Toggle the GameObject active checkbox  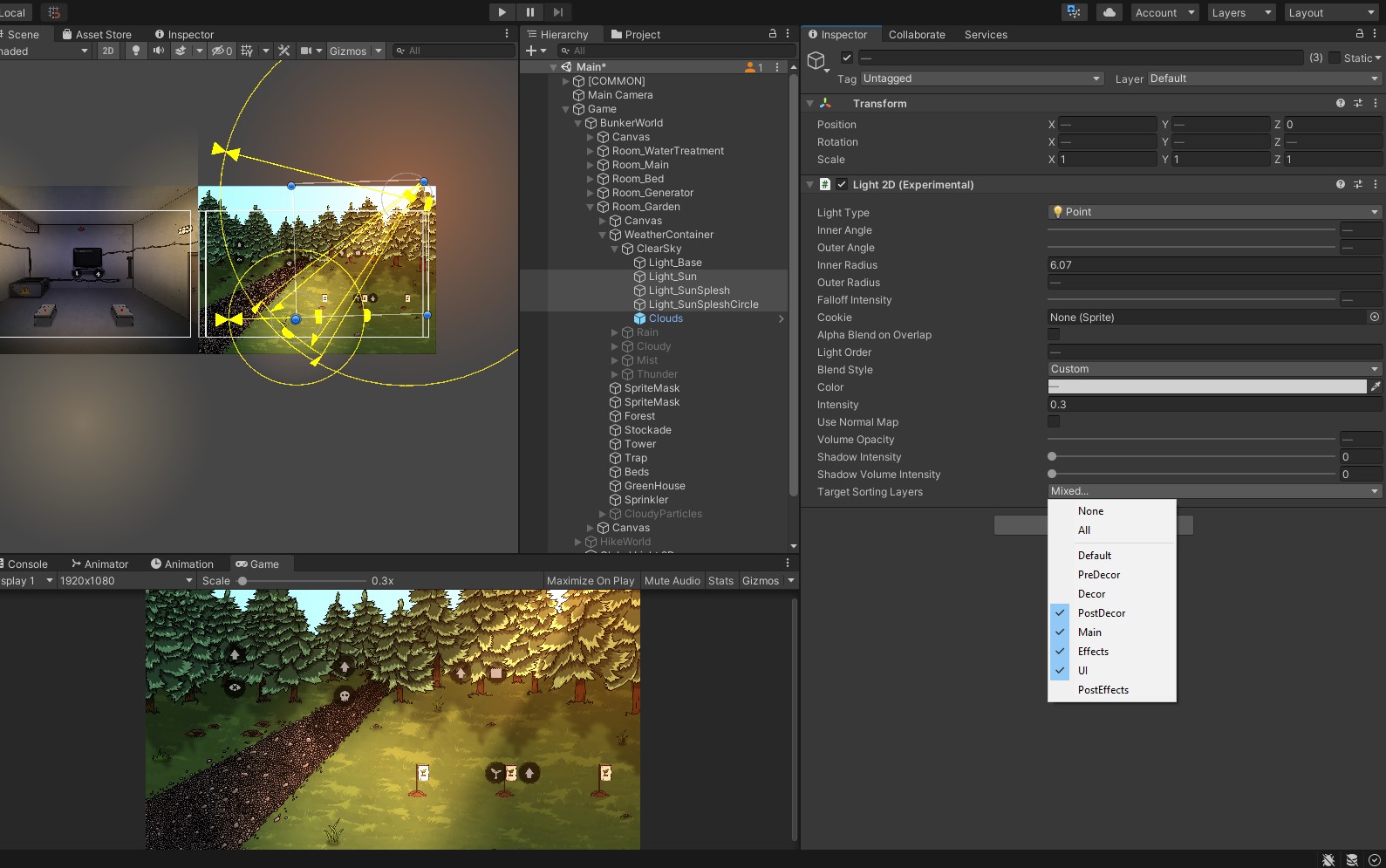coord(846,58)
